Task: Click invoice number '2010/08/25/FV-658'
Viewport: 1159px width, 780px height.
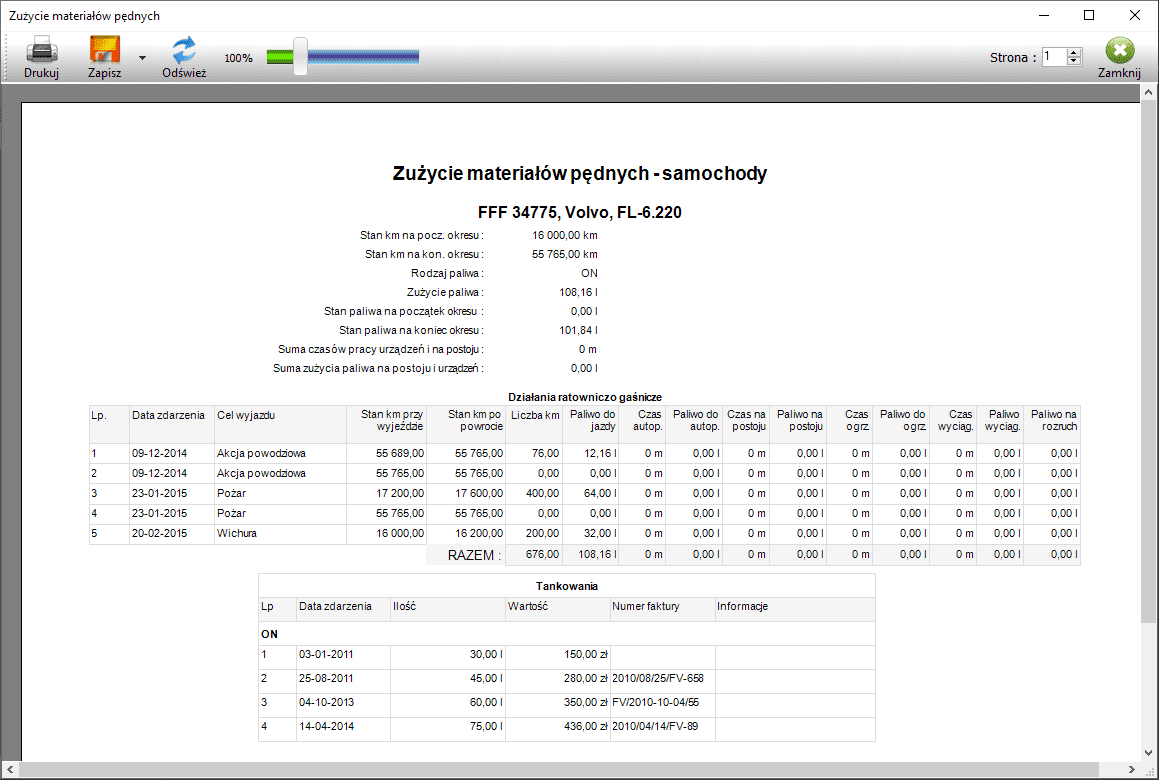Action: (x=658, y=678)
